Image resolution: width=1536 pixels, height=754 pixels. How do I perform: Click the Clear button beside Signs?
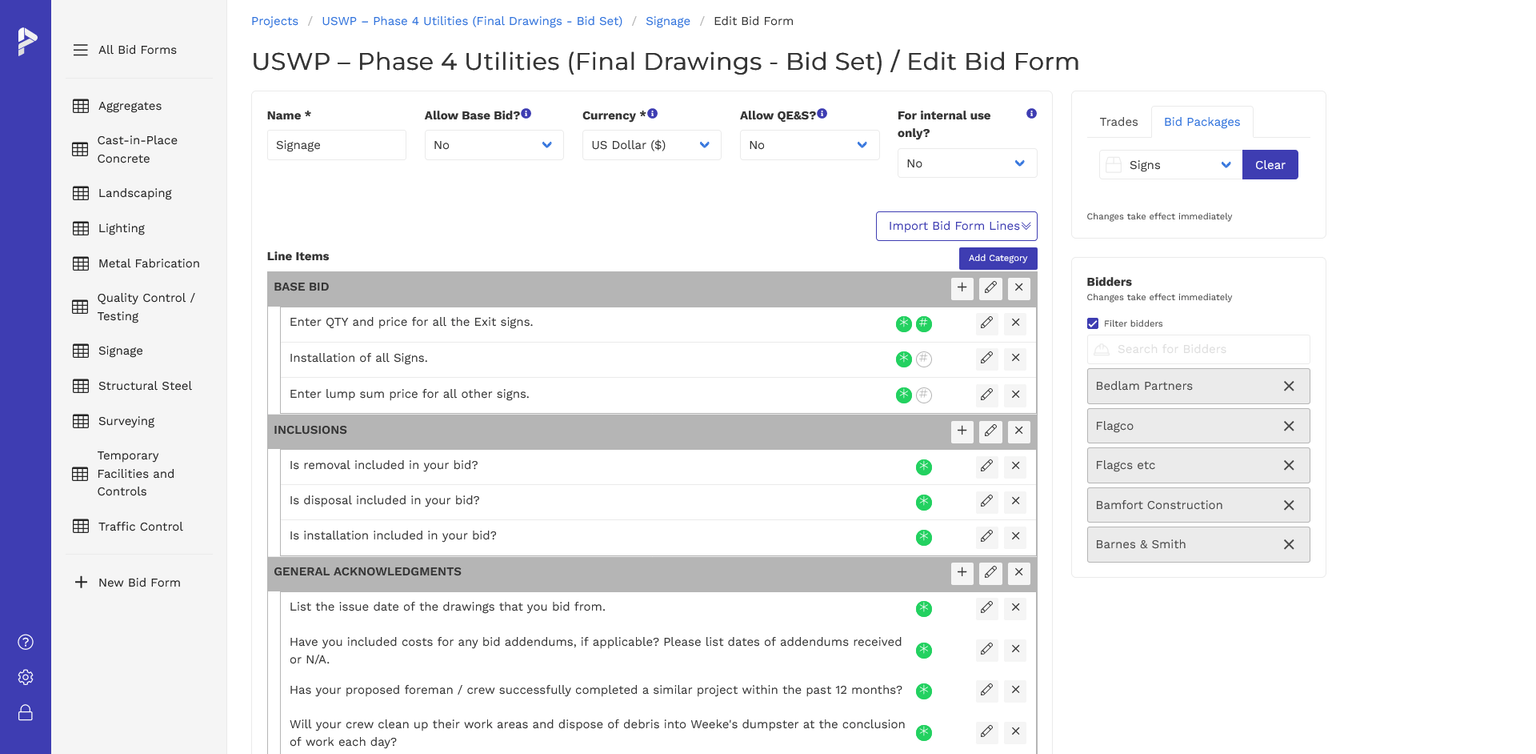pos(1269,165)
